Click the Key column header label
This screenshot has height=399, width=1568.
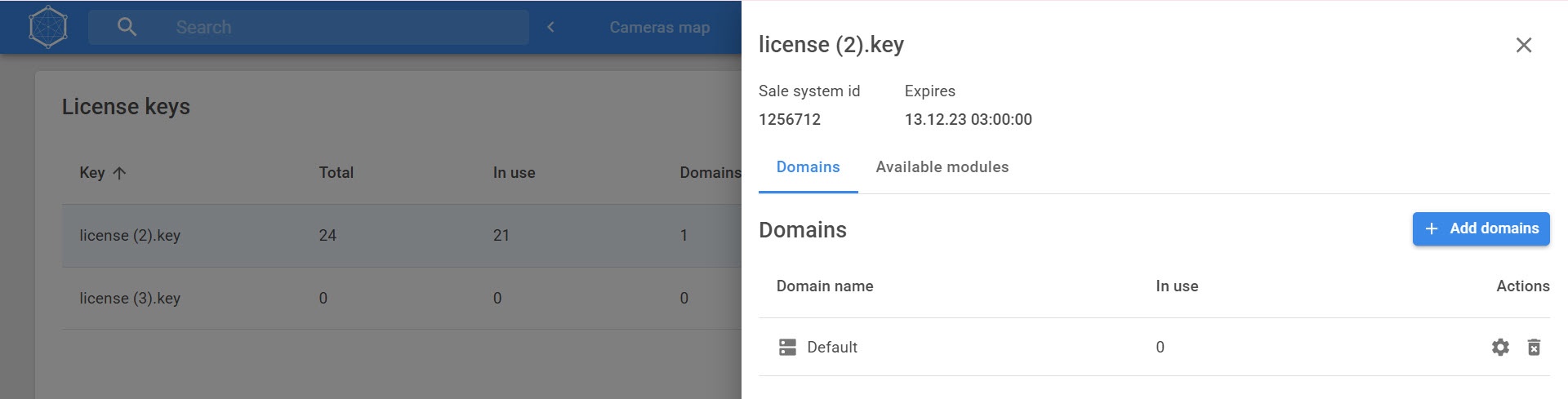click(x=91, y=173)
